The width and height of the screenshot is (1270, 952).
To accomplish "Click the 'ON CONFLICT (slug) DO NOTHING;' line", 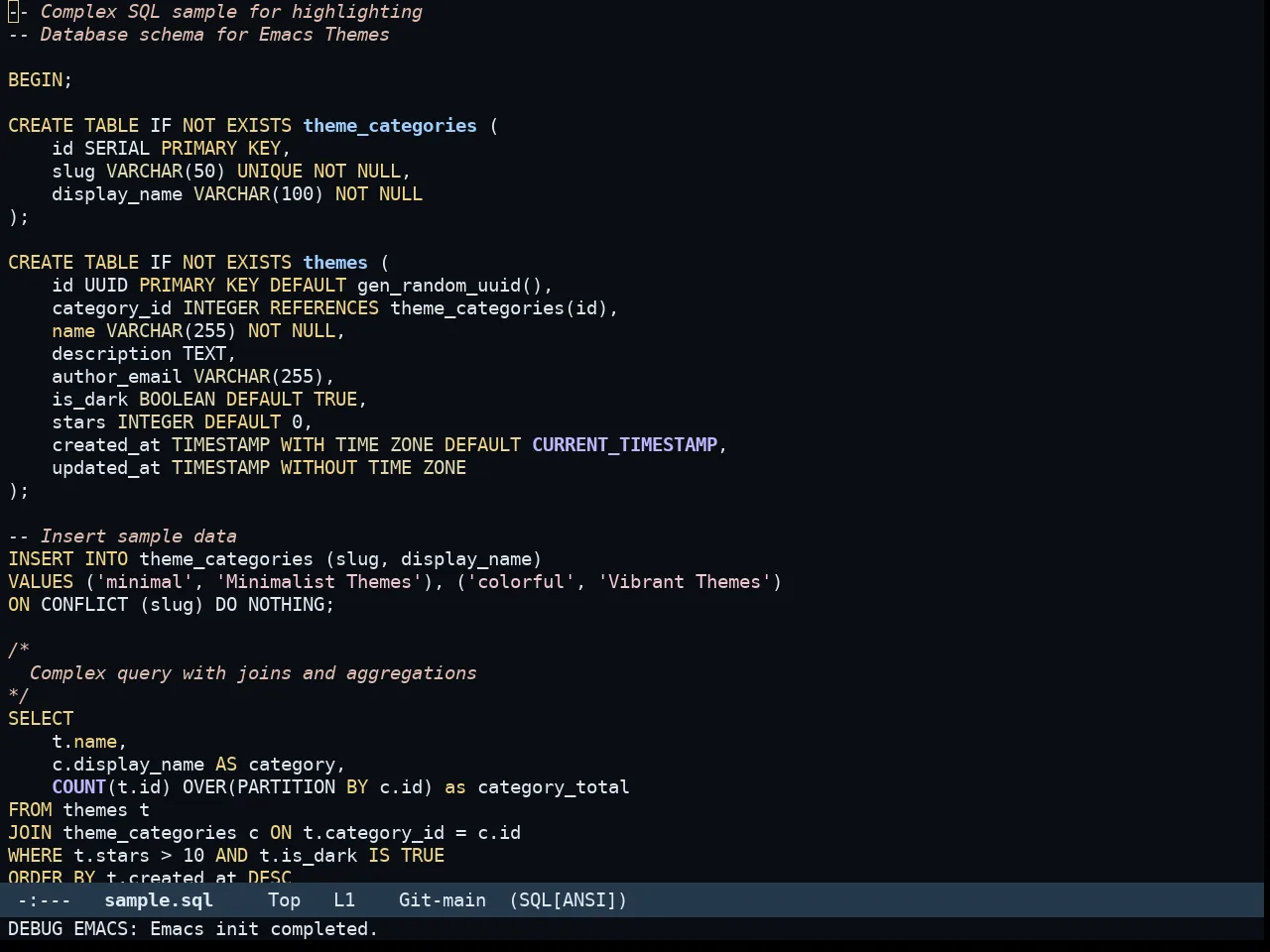I will tap(172, 605).
